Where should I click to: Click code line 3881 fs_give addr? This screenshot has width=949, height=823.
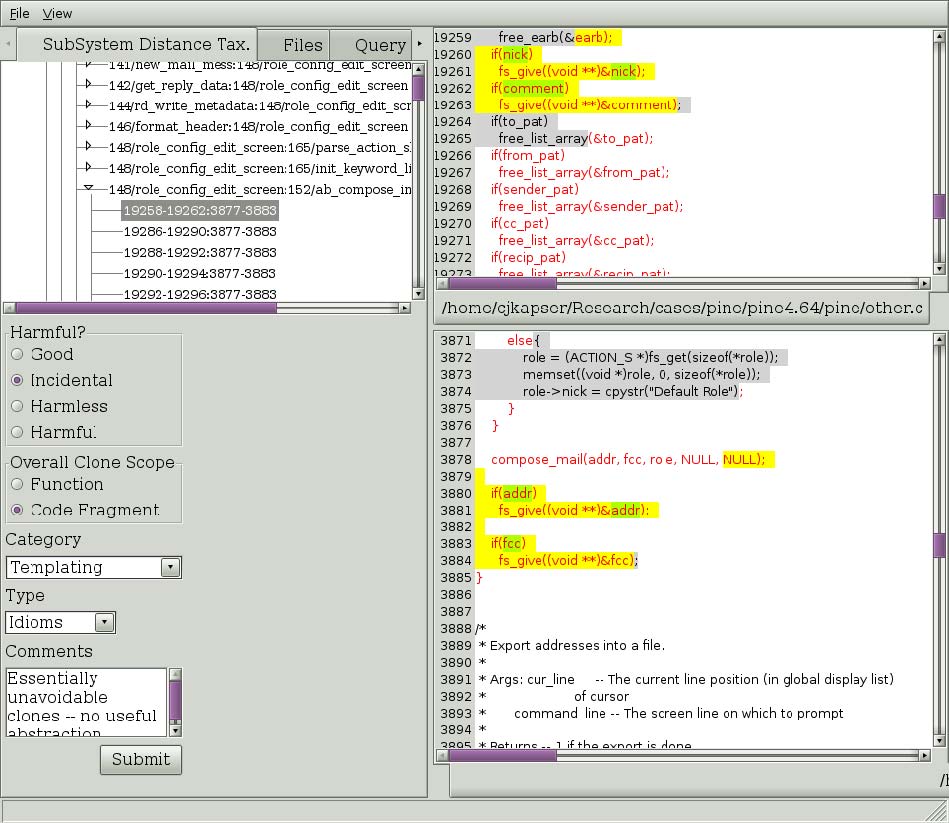click(x=573, y=510)
